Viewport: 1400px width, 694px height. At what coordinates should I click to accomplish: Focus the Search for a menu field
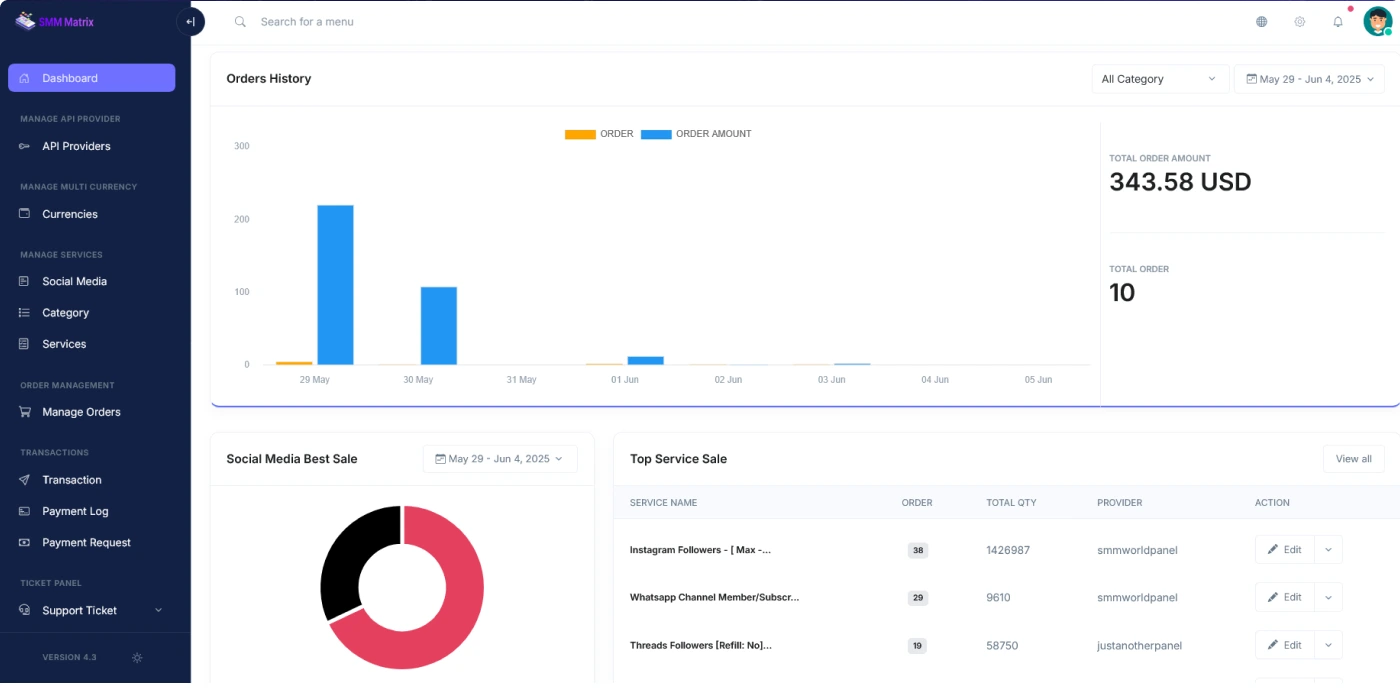click(x=400, y=22)
